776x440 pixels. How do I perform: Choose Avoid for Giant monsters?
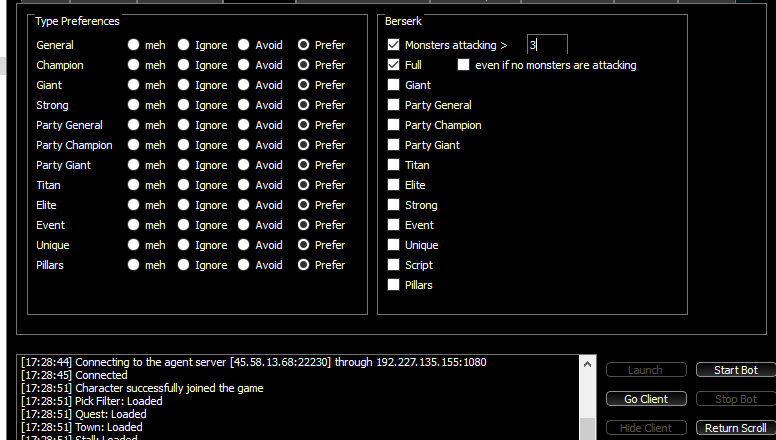click(x=245, y=85)
